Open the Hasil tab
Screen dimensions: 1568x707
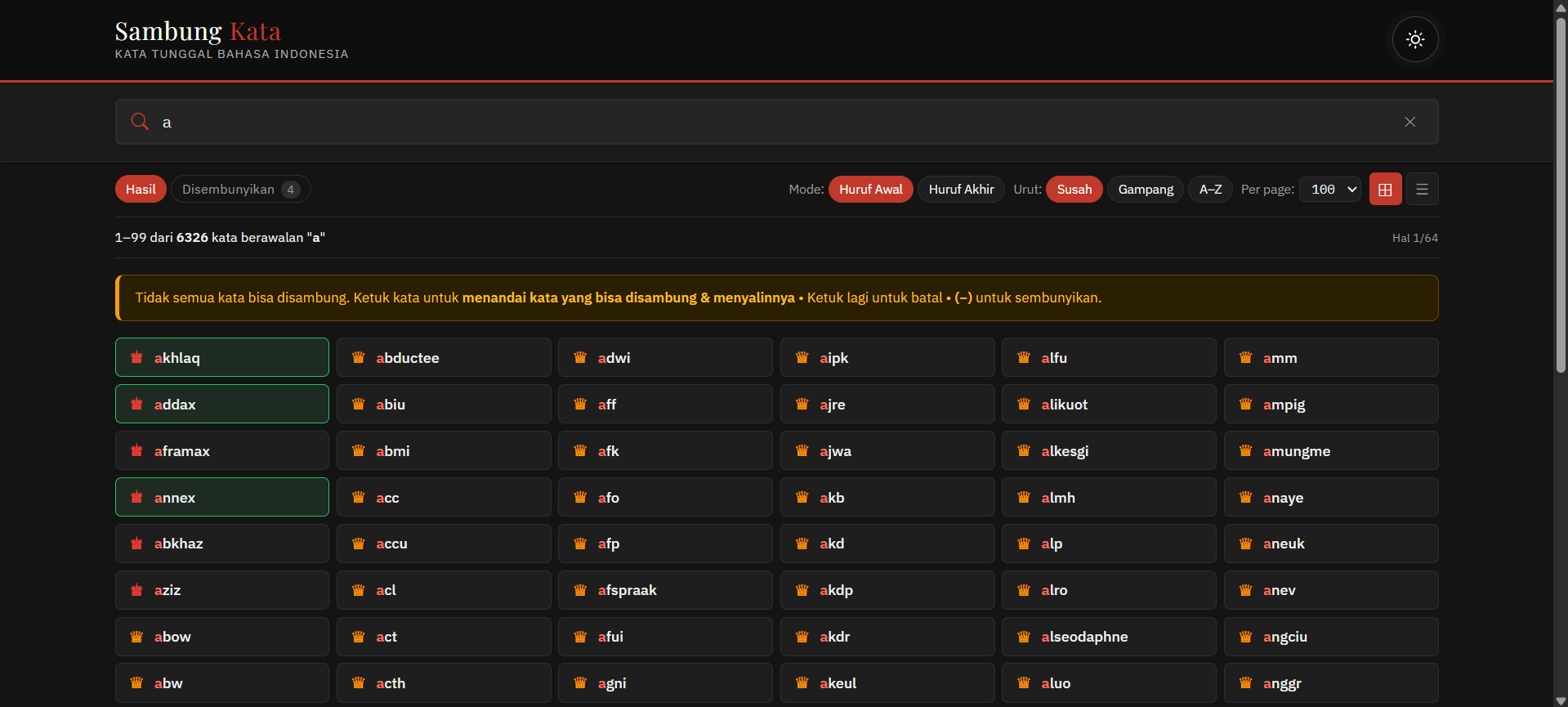coord(141,190)
